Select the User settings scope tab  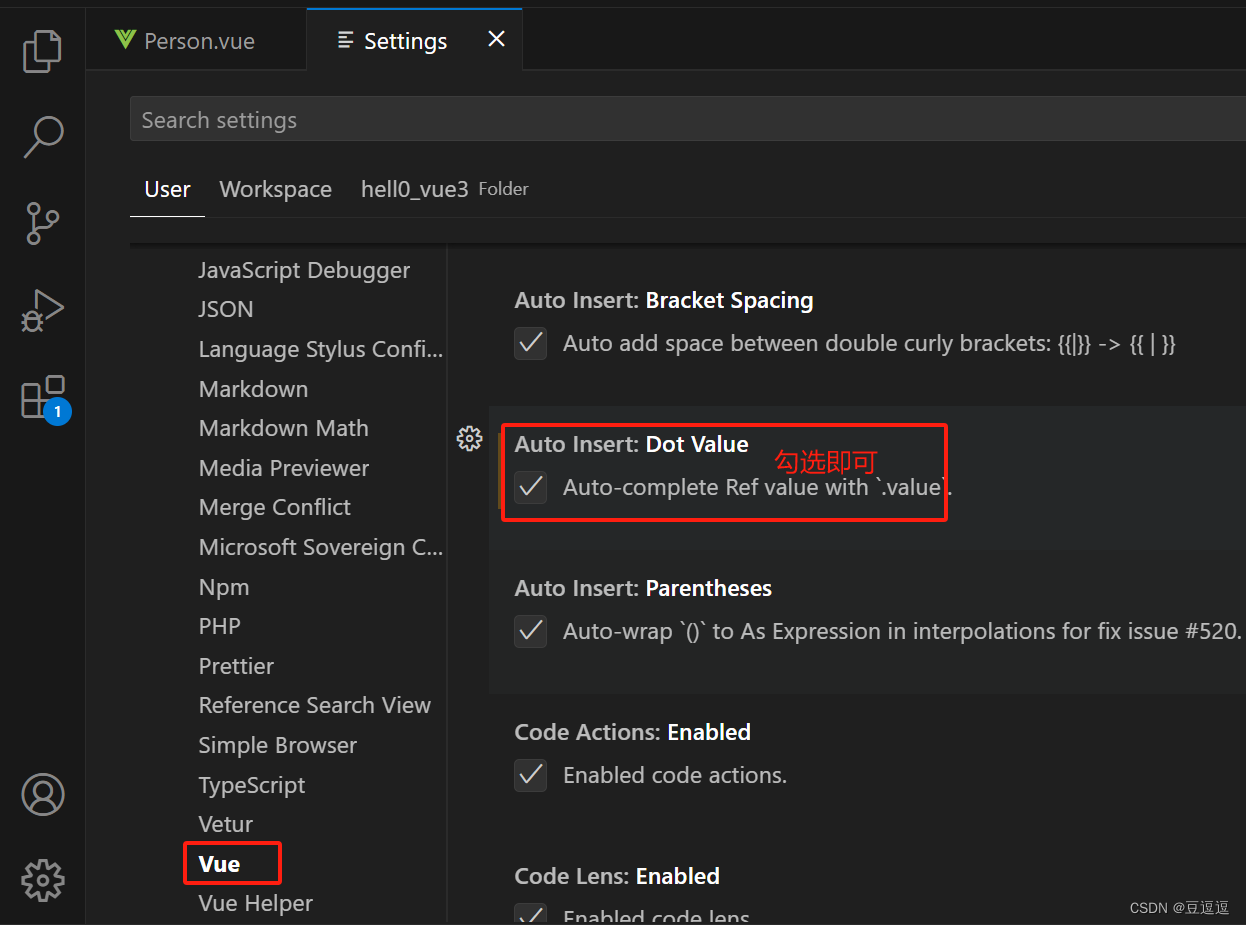pos(167,189)
